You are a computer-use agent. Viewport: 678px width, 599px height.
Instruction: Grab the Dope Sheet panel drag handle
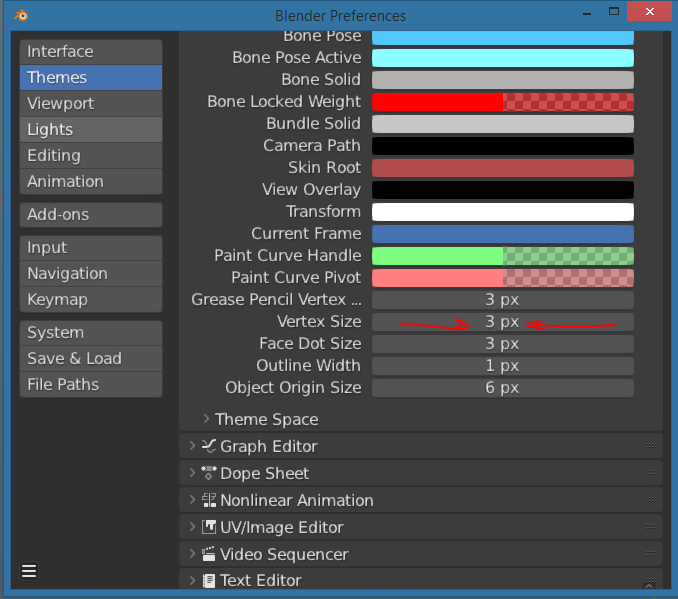point(650,473)
